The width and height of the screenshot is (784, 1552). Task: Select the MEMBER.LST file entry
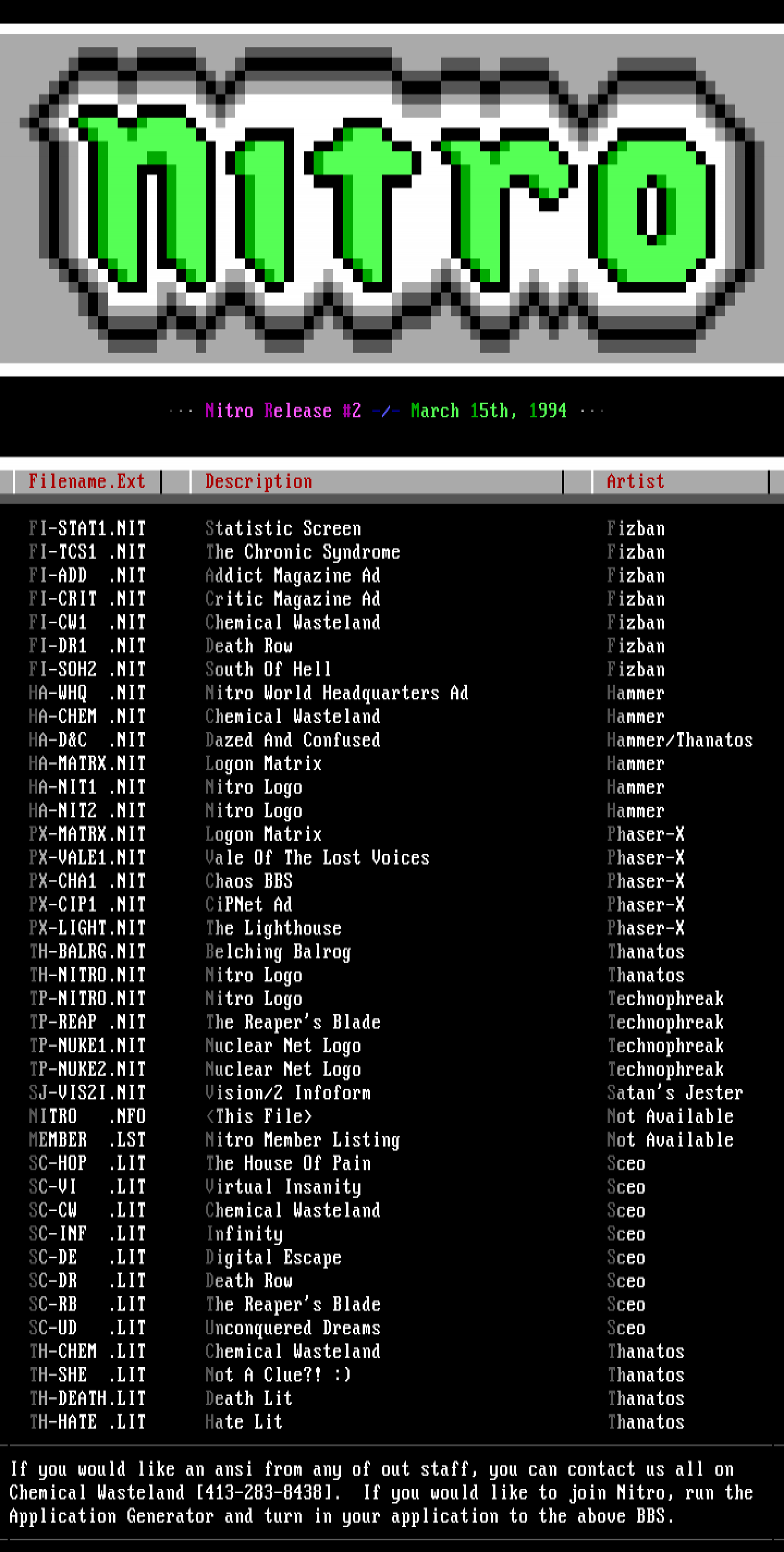tap(87, 1140)
